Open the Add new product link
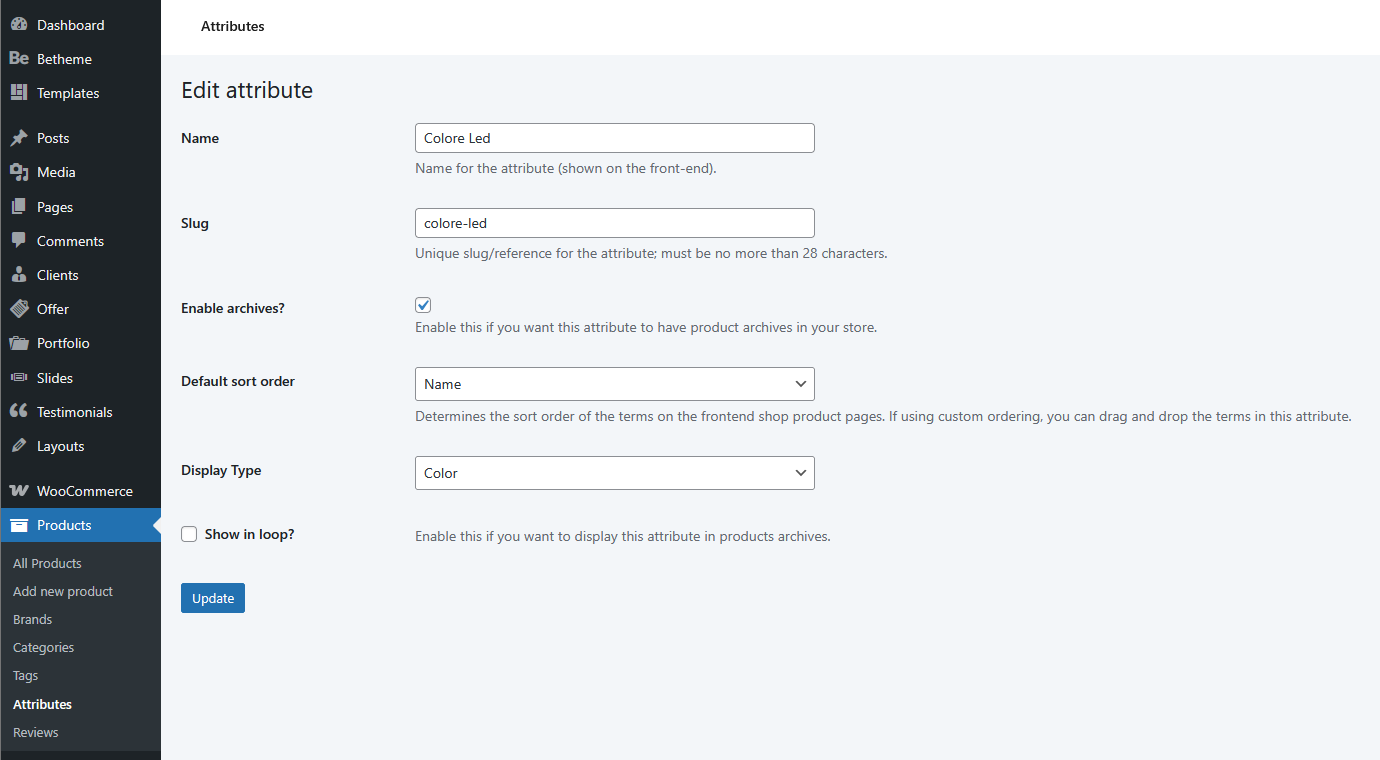Screen dimensions: 1380x760 [x=63, y=591]
